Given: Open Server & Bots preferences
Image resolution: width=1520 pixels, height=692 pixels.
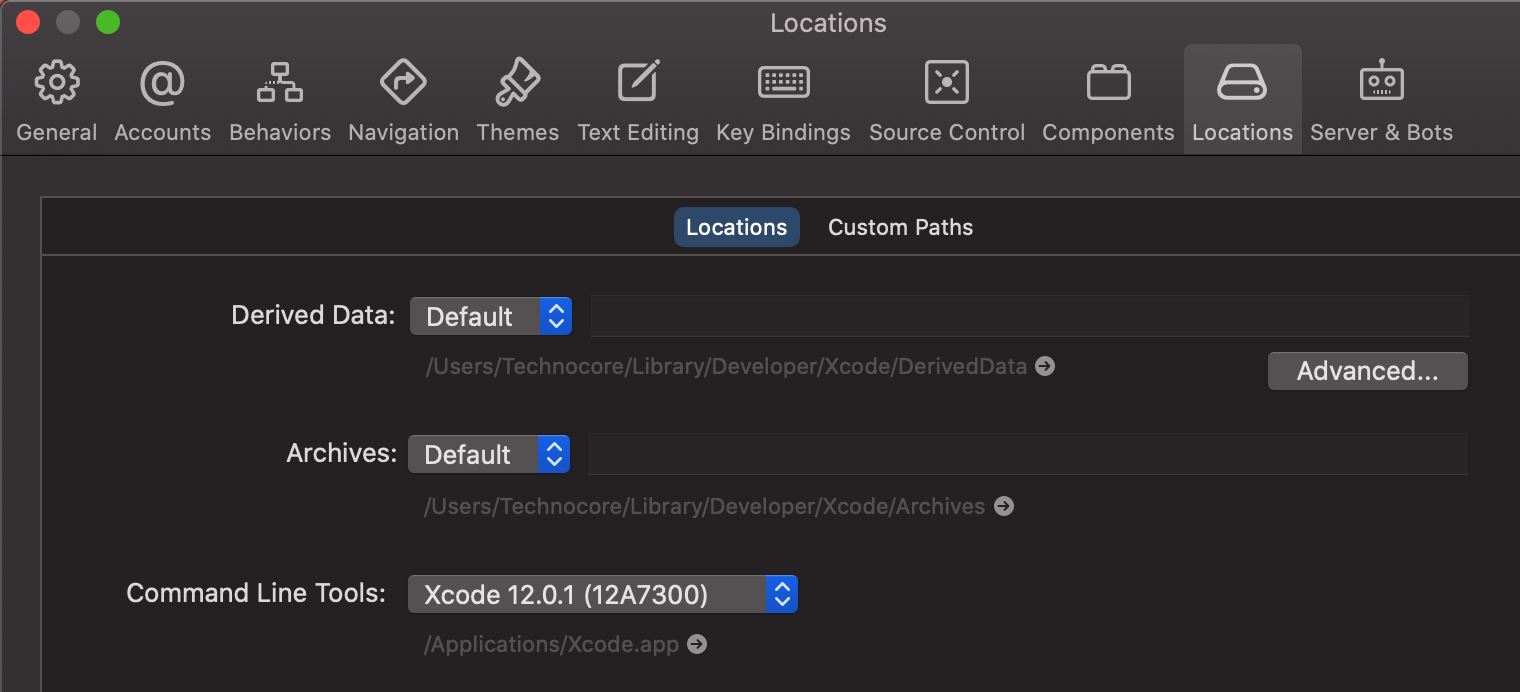Looking at the screenshot, I should 1381,100.
